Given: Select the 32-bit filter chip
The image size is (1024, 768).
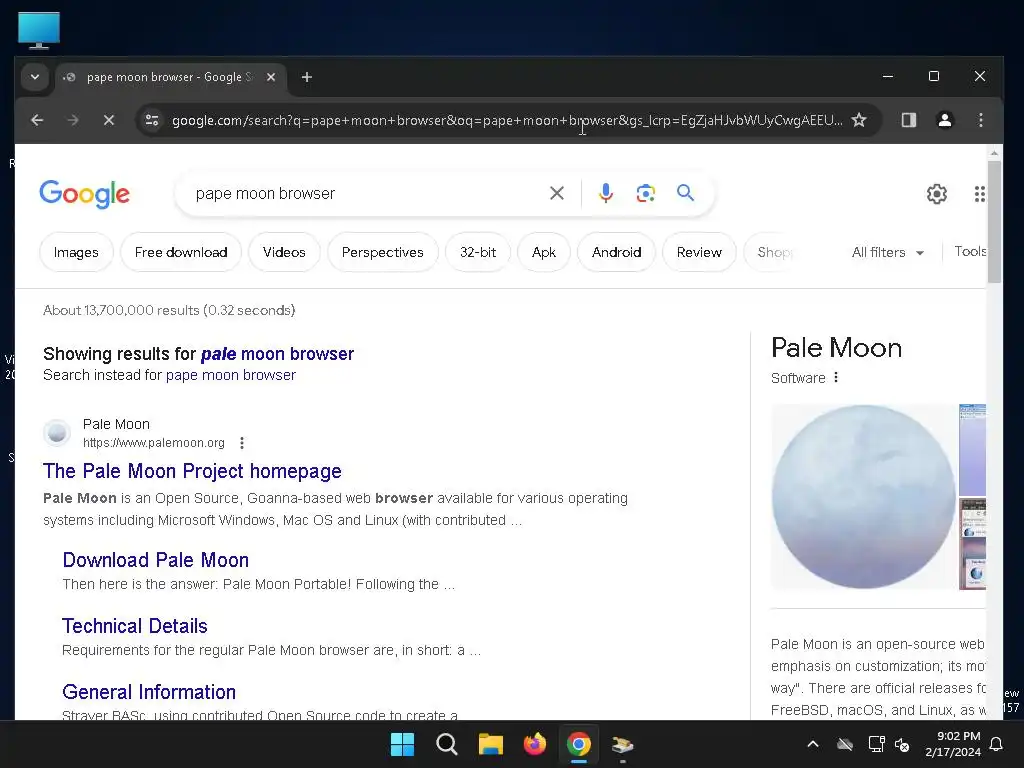Looking at the screenshot, I should pos(478,252).
